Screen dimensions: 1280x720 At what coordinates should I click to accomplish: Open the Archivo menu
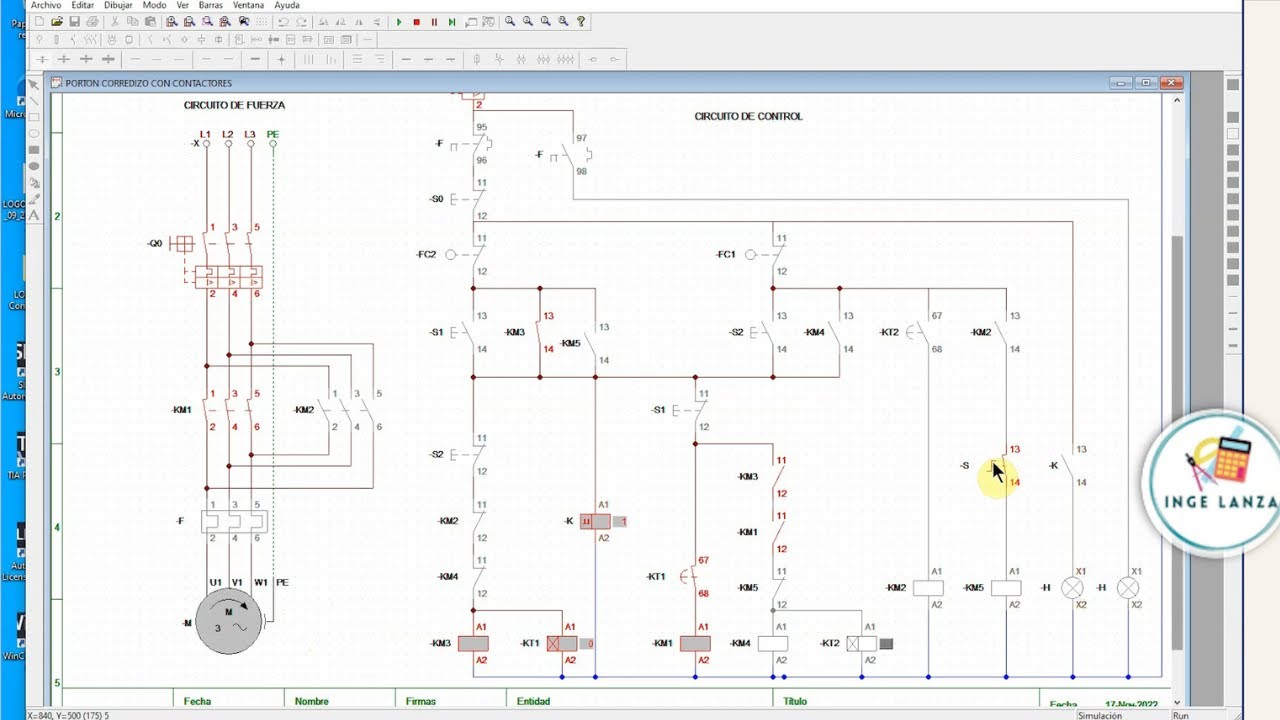45,5
